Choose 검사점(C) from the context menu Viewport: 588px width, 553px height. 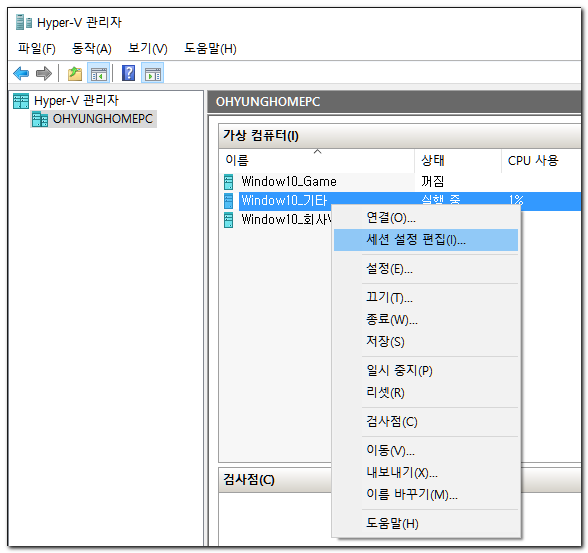(x=426, y=422)
